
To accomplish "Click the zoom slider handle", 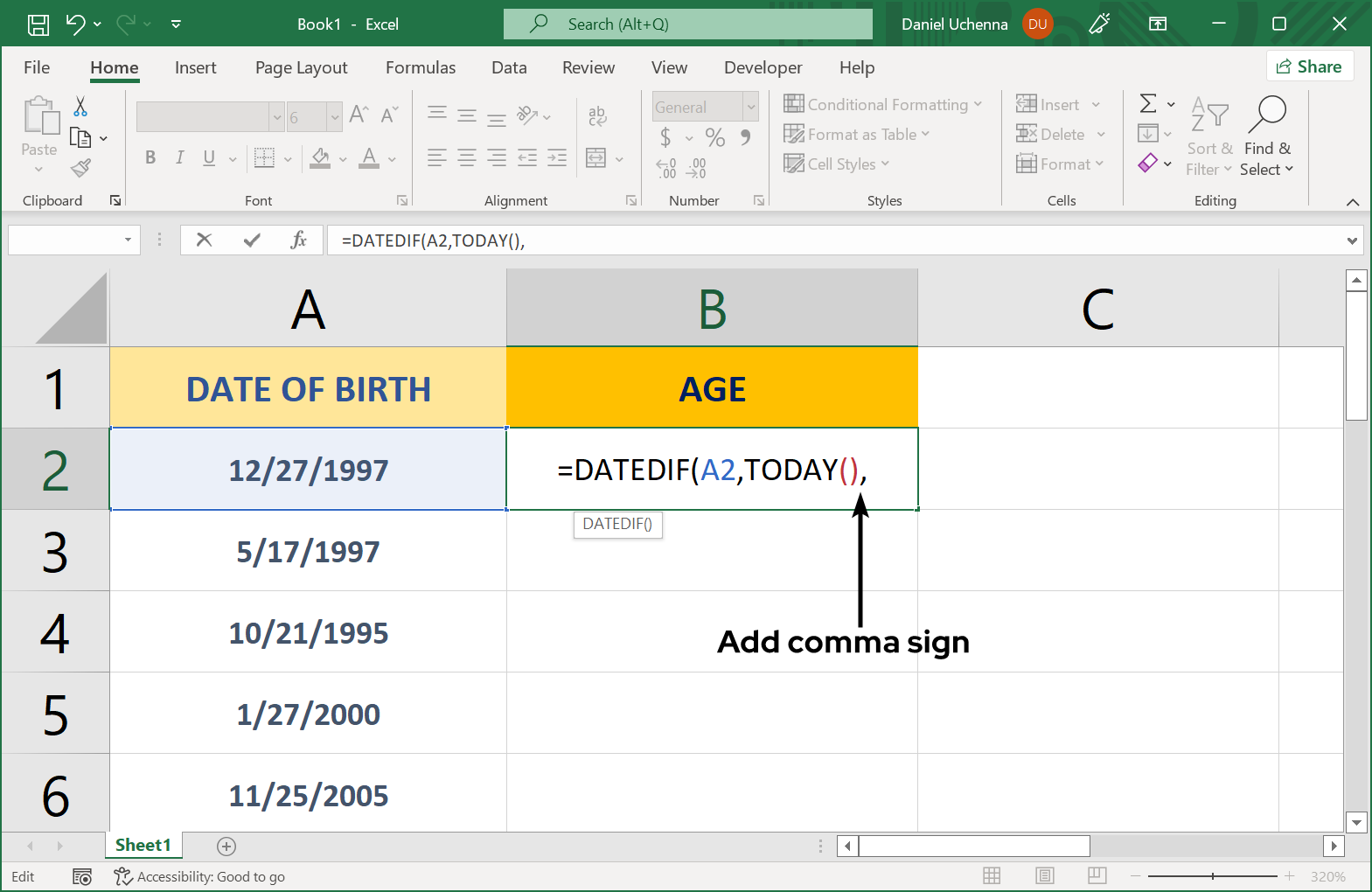I will click(1213, 876).
